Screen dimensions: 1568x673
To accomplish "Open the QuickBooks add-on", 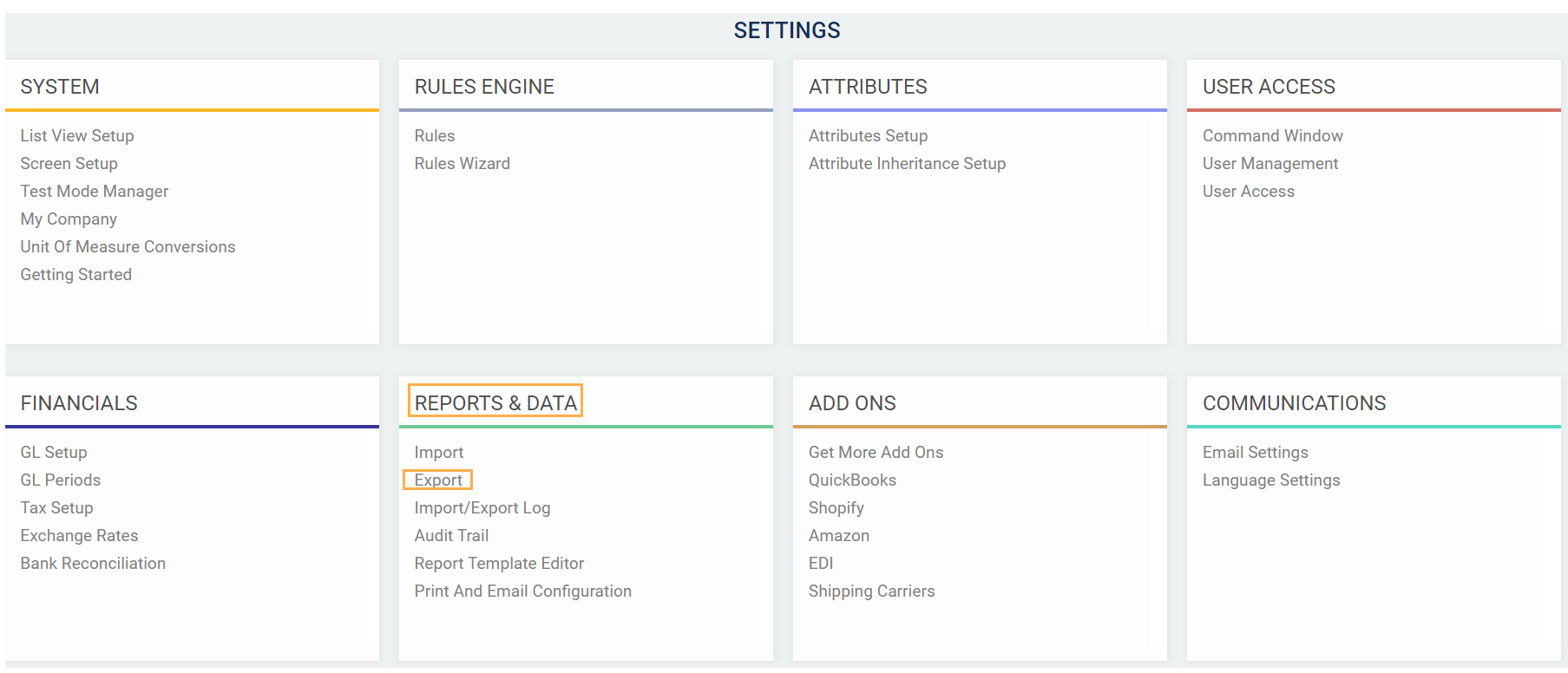I will point(852,480).
